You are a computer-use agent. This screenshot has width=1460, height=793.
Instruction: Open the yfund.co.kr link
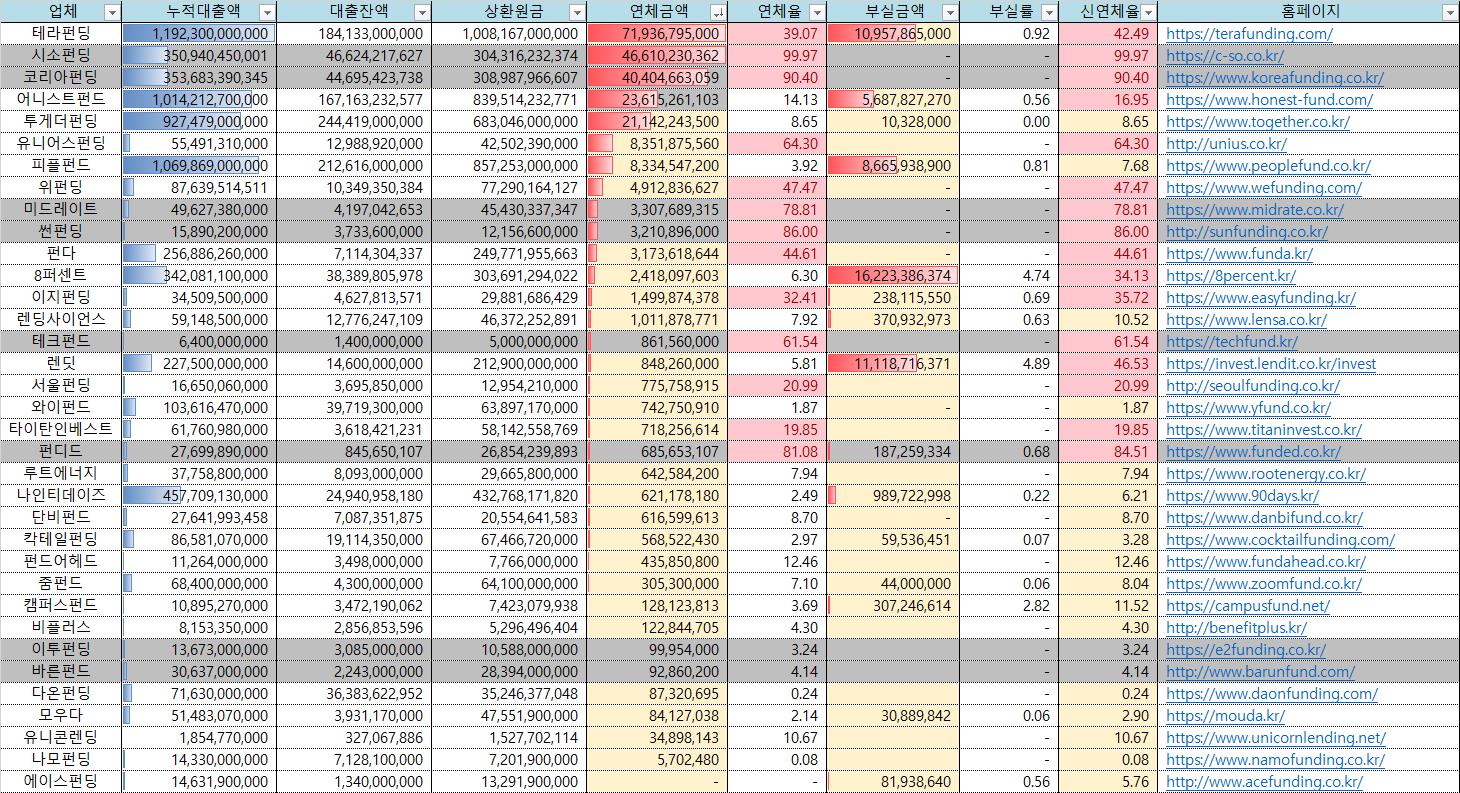(x=1248, y=408)
